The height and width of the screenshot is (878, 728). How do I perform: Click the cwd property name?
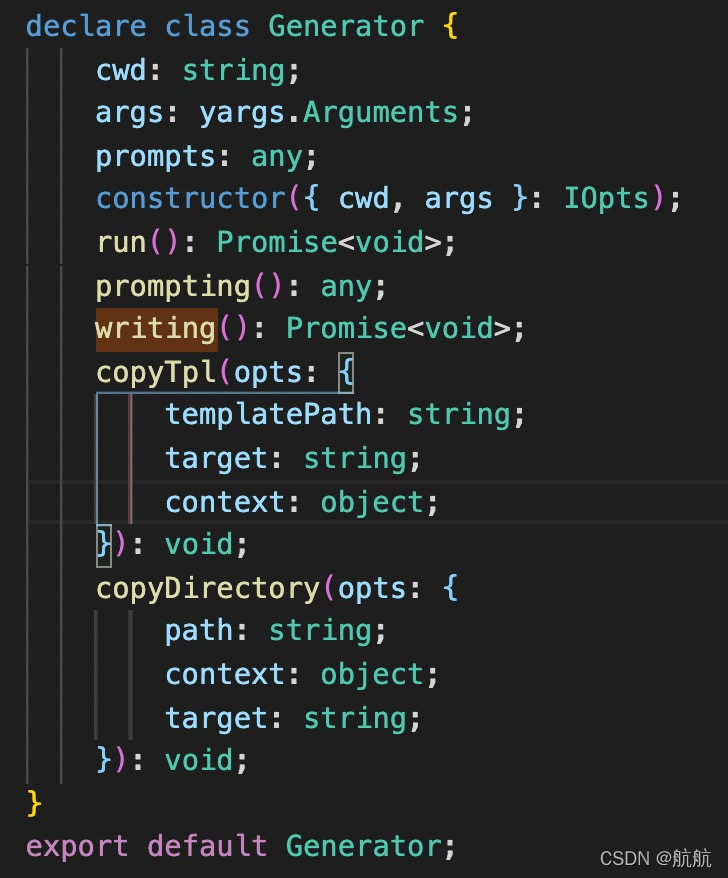(121, 70)
